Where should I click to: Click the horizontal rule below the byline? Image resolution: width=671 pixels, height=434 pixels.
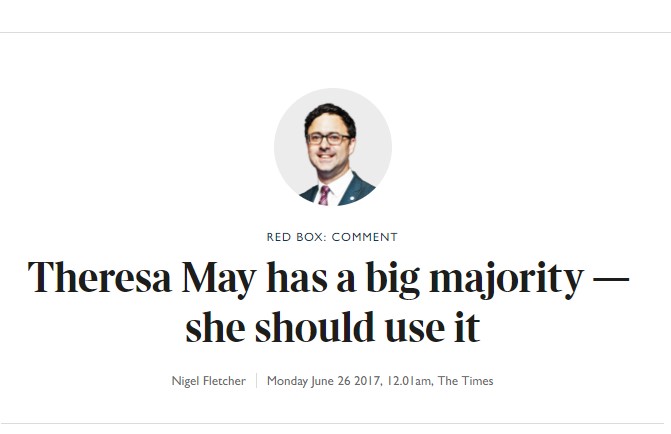click(335, 423)
